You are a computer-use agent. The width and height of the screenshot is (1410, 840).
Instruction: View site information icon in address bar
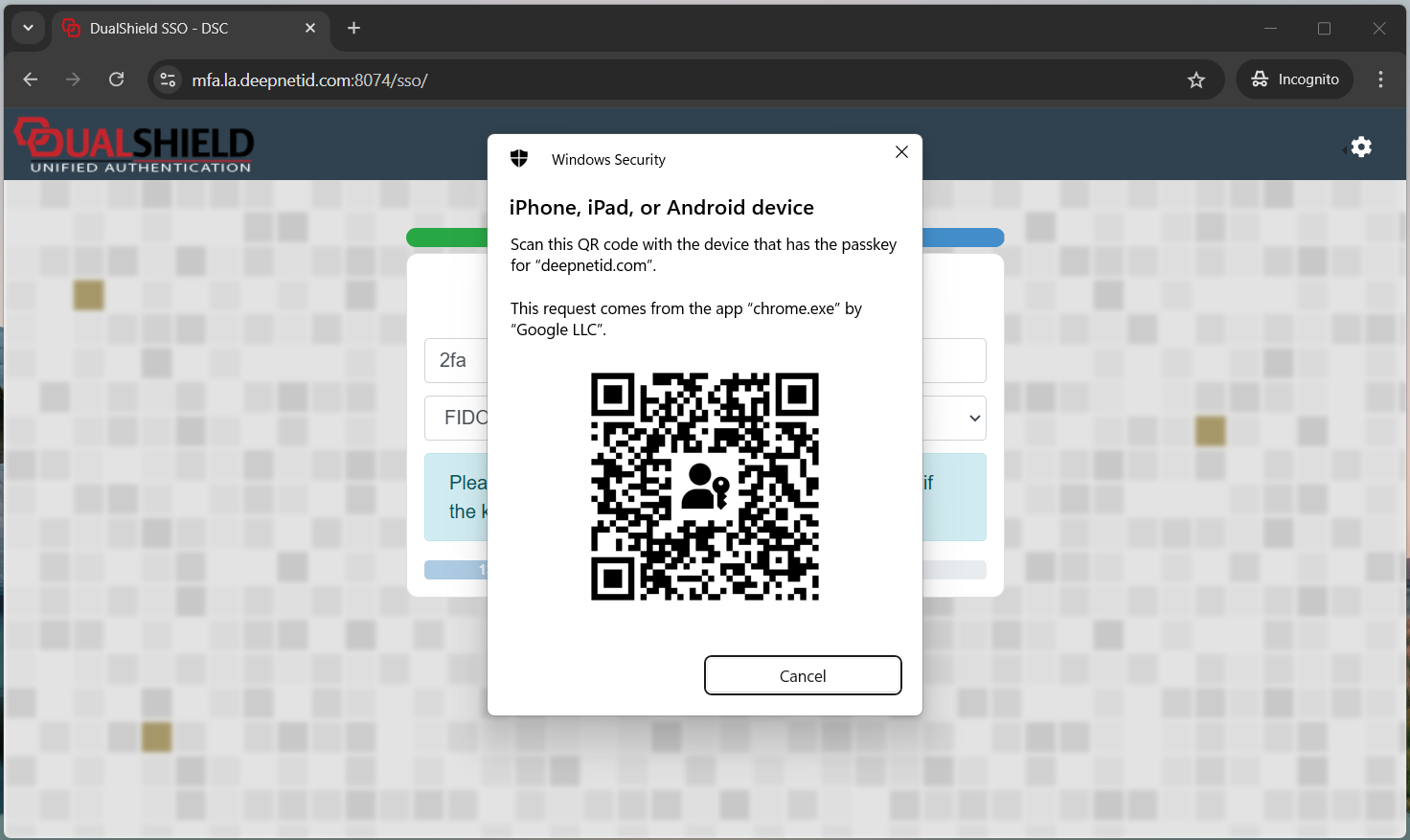(x=168, y=79)
